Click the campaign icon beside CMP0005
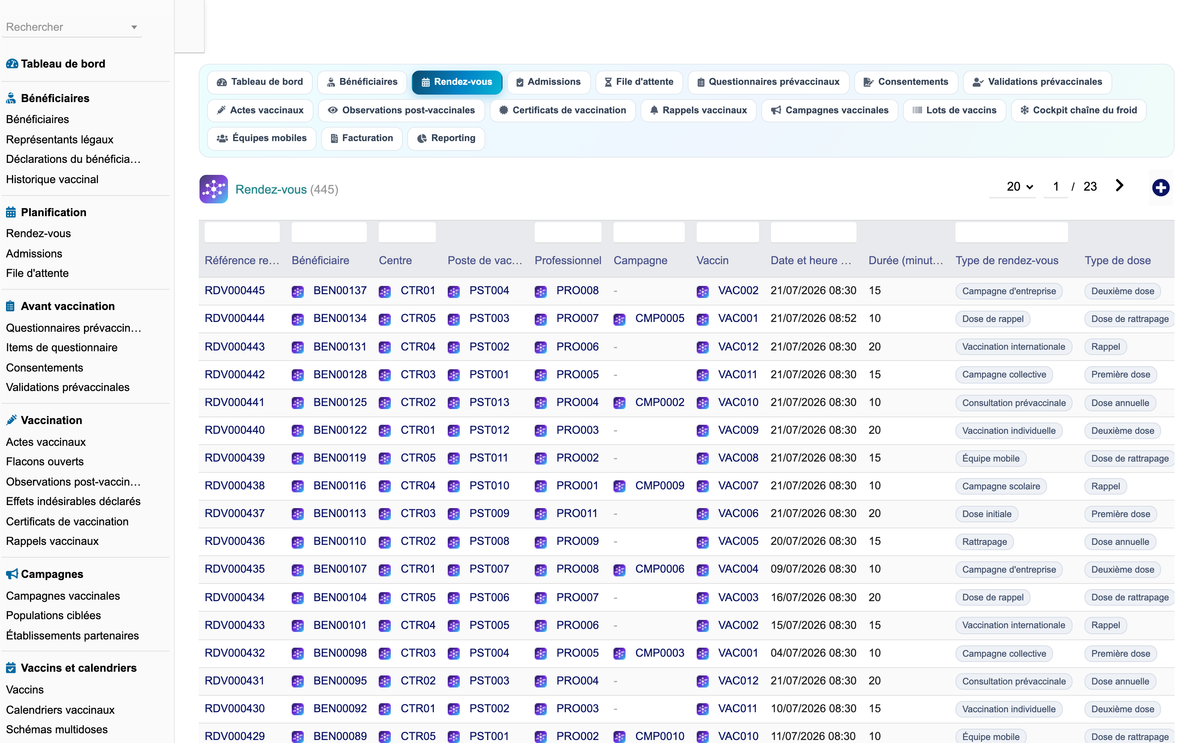Viewport: 1200px width, 743px height. tap(619, 319)
